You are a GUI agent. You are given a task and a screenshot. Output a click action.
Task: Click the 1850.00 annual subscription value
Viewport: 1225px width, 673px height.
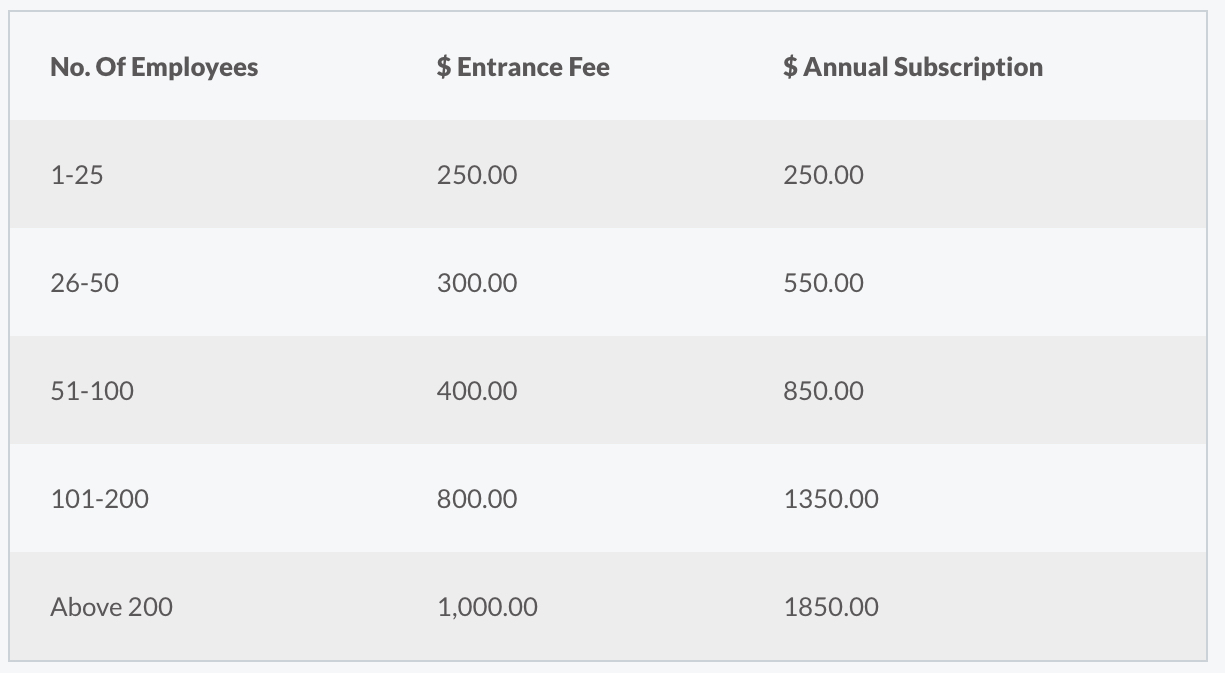pyautogui.click(x=831, y=607)
